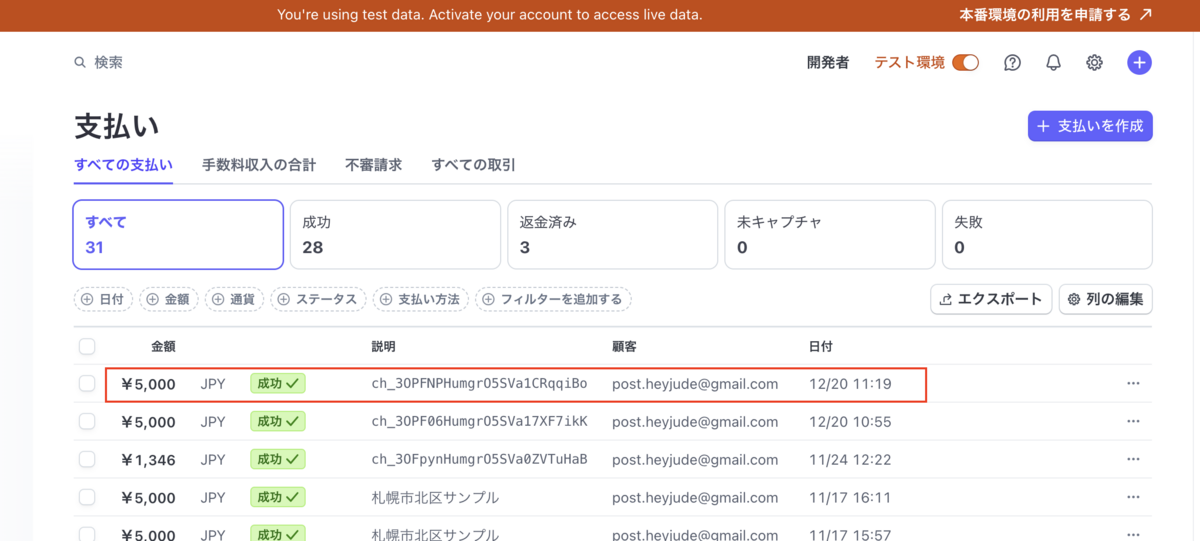
Task: Select checkbox for ch_3OPFNPHumgrO5SVa1CRqqiBo row
Action: 87,383
